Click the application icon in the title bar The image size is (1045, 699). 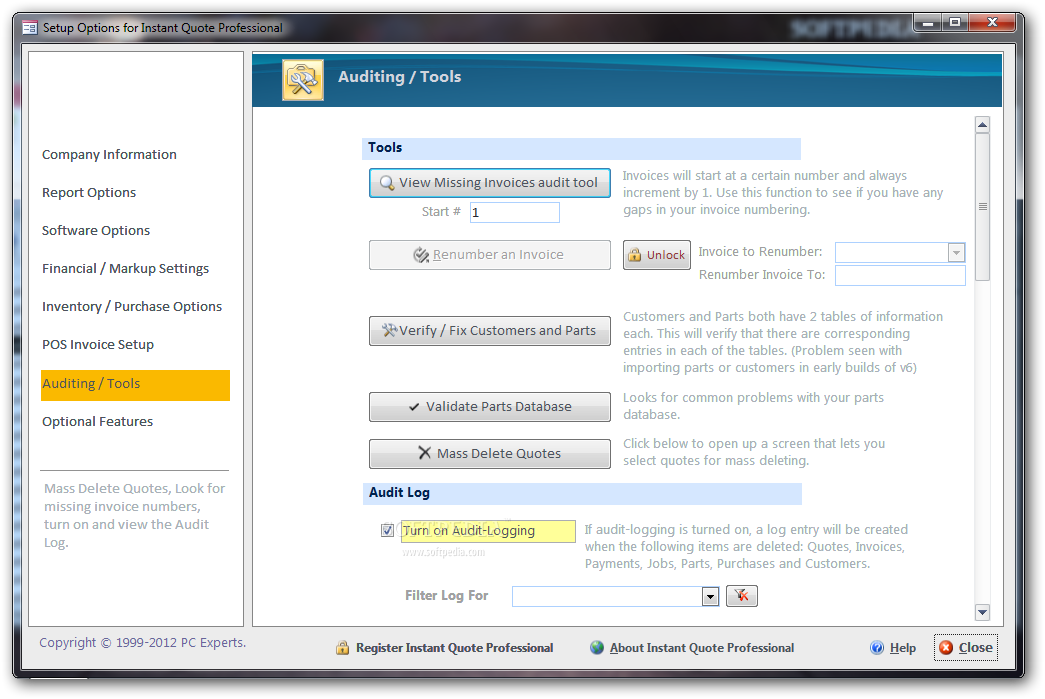(x=29, y=27)
